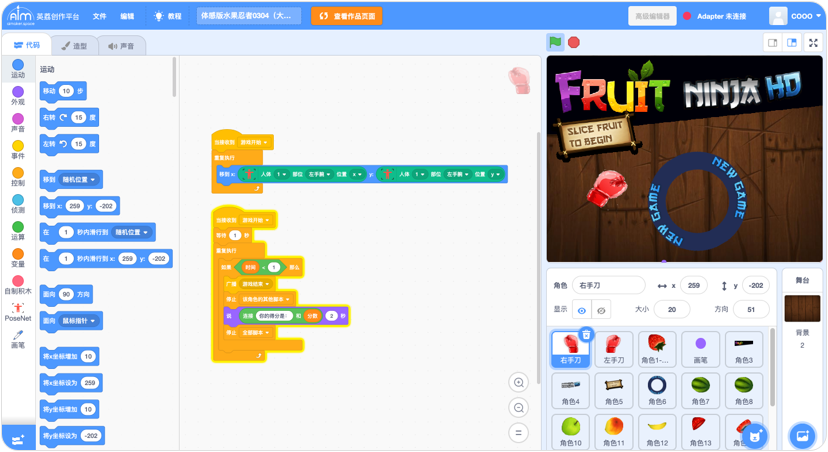The width and height of the screenshot is (828, 452).
Task: Click the sprite list scrollbar
Action: 773,367
